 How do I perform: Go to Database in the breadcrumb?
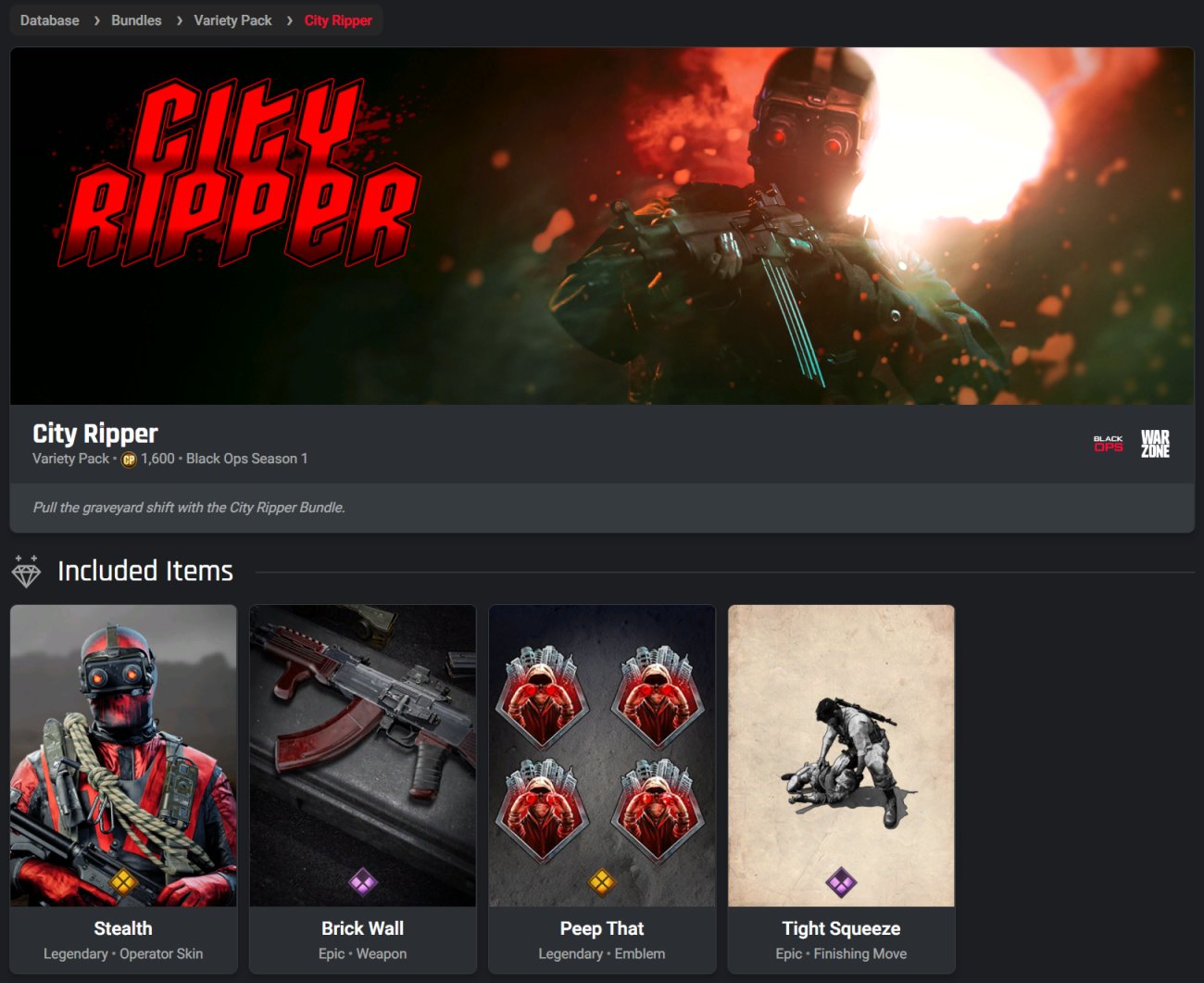click(x=50, y=20)
